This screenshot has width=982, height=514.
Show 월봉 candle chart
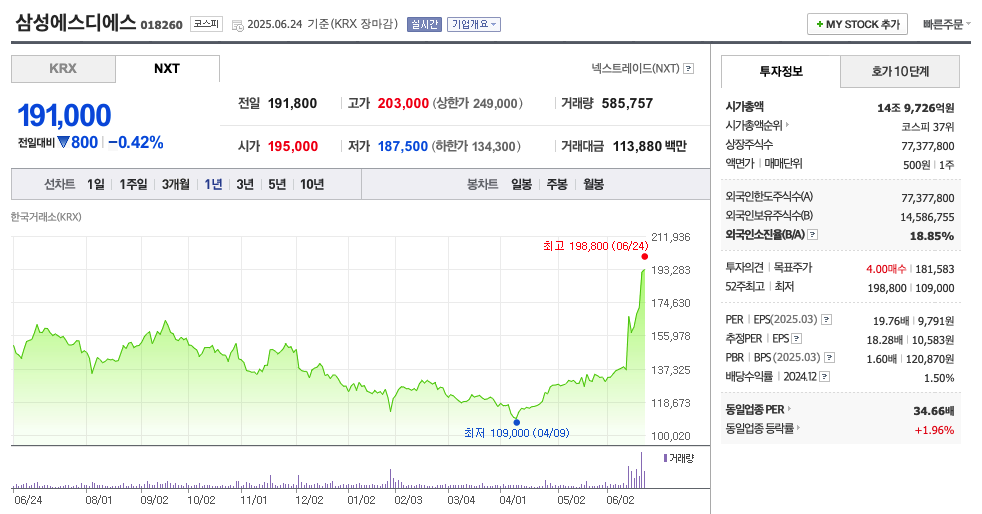point(593,184)
